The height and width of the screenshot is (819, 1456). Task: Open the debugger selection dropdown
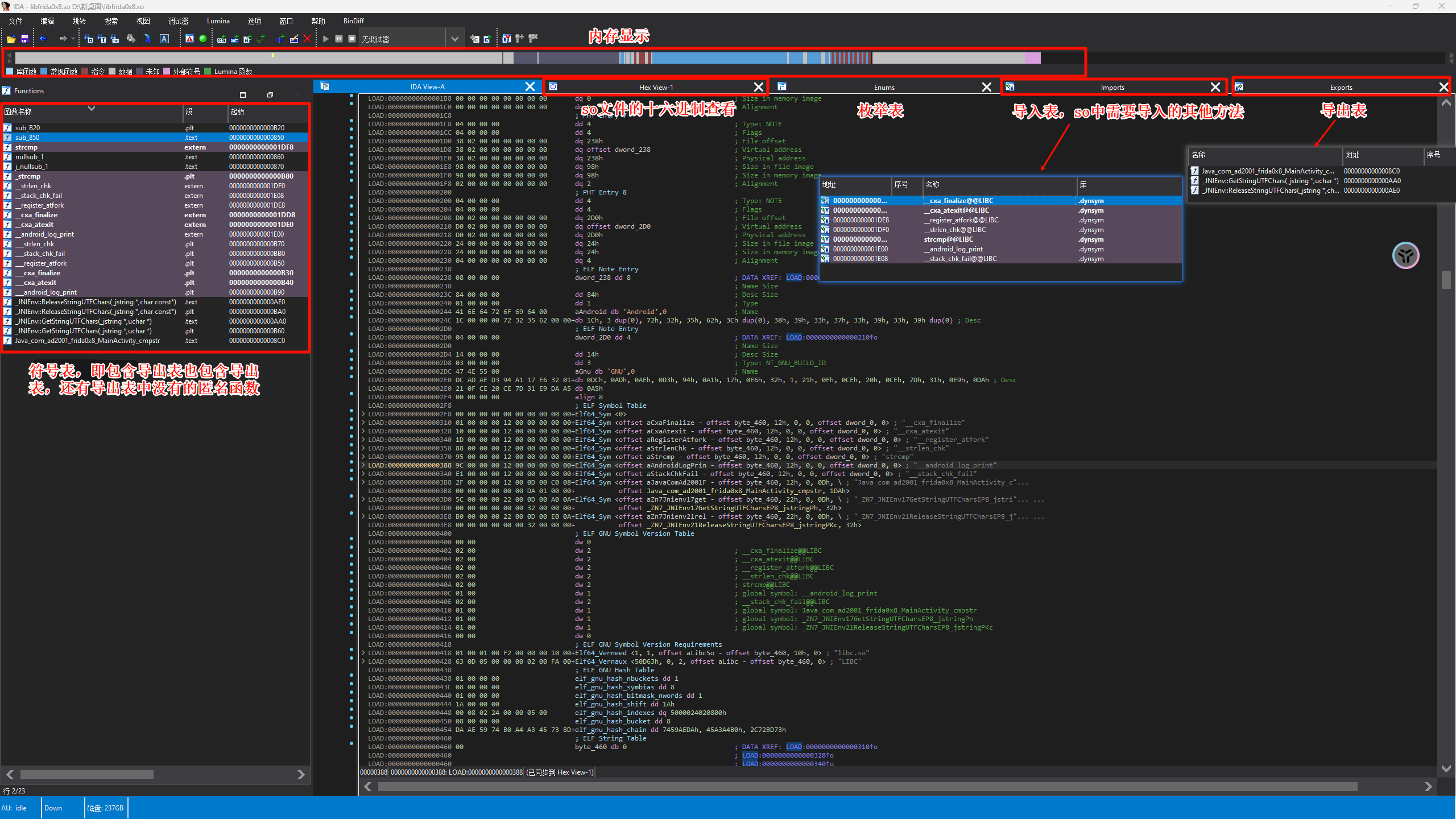click(x=454, y=39)
